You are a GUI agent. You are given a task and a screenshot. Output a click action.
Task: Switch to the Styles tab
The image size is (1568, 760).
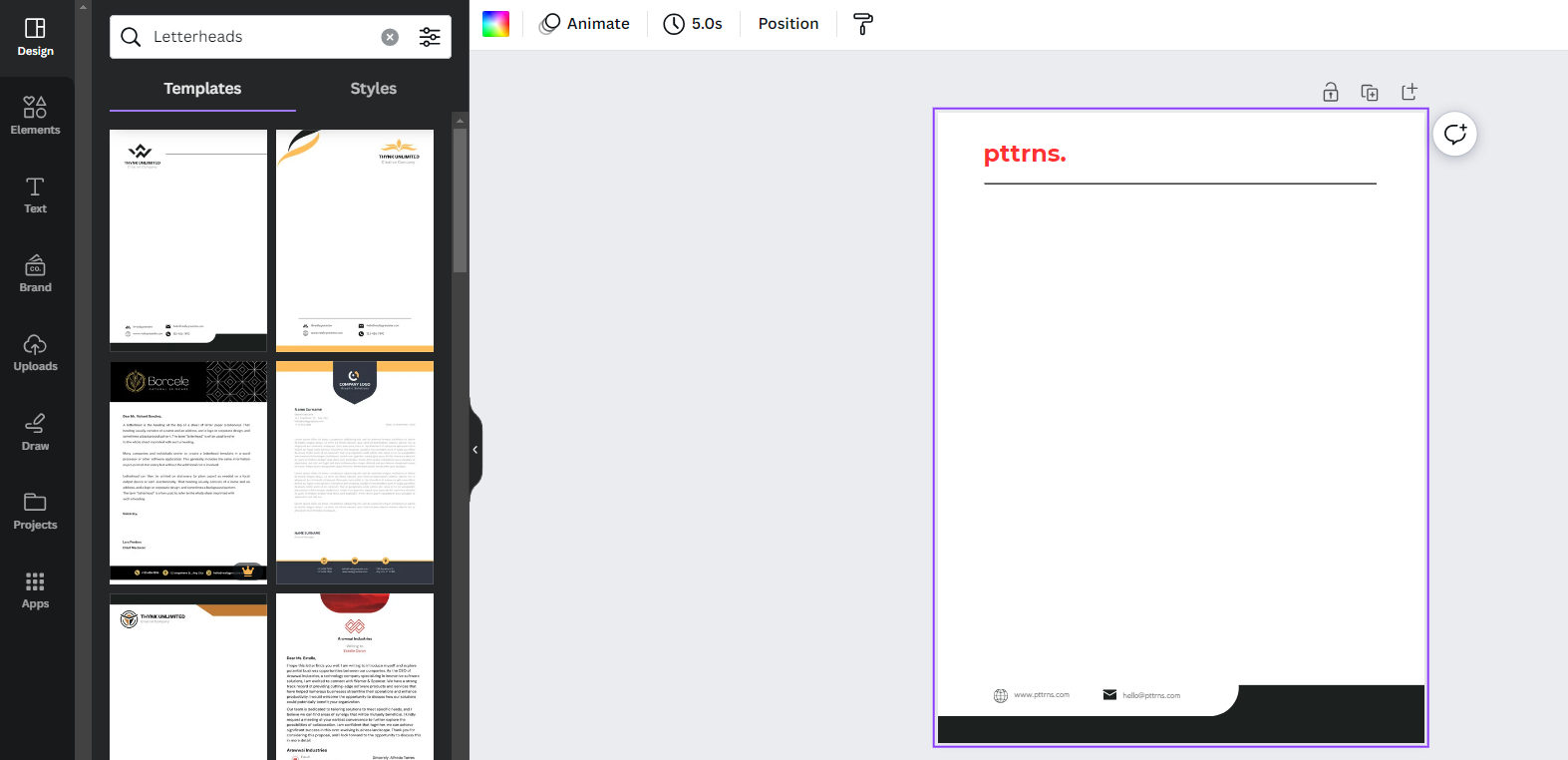coord(374,89)
